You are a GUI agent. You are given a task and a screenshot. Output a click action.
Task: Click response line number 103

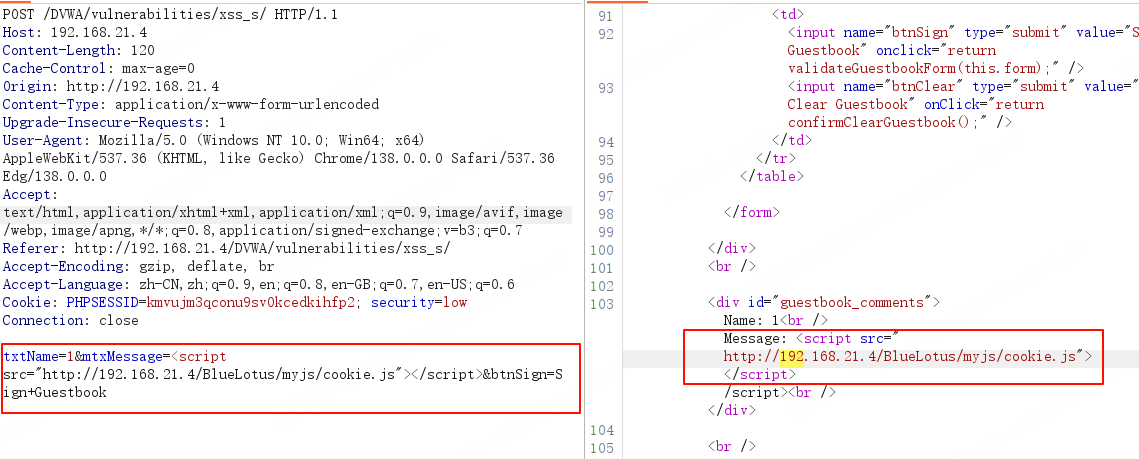point(601,303)
